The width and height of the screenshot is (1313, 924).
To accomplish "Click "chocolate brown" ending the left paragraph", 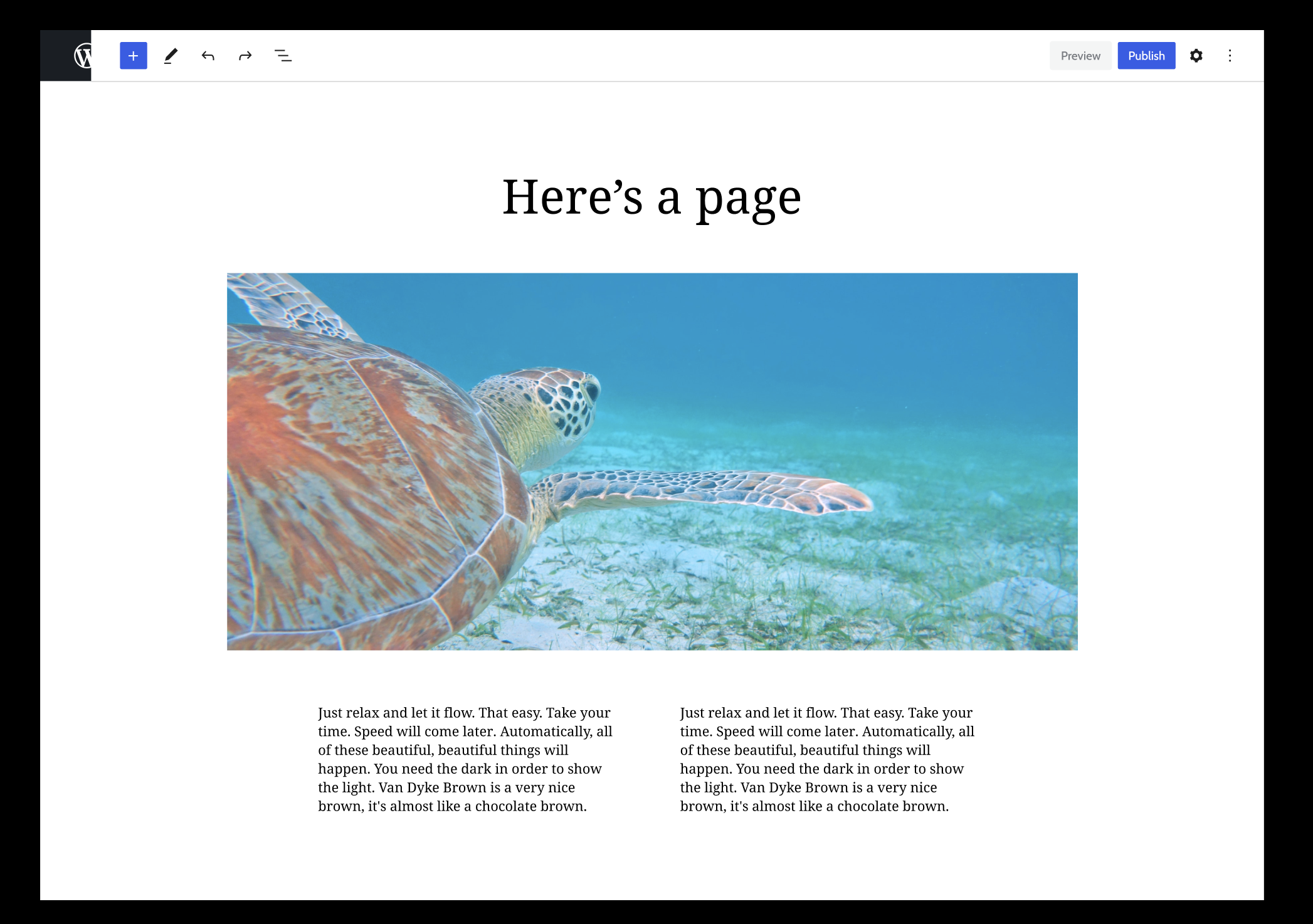I will pos(530,806).
